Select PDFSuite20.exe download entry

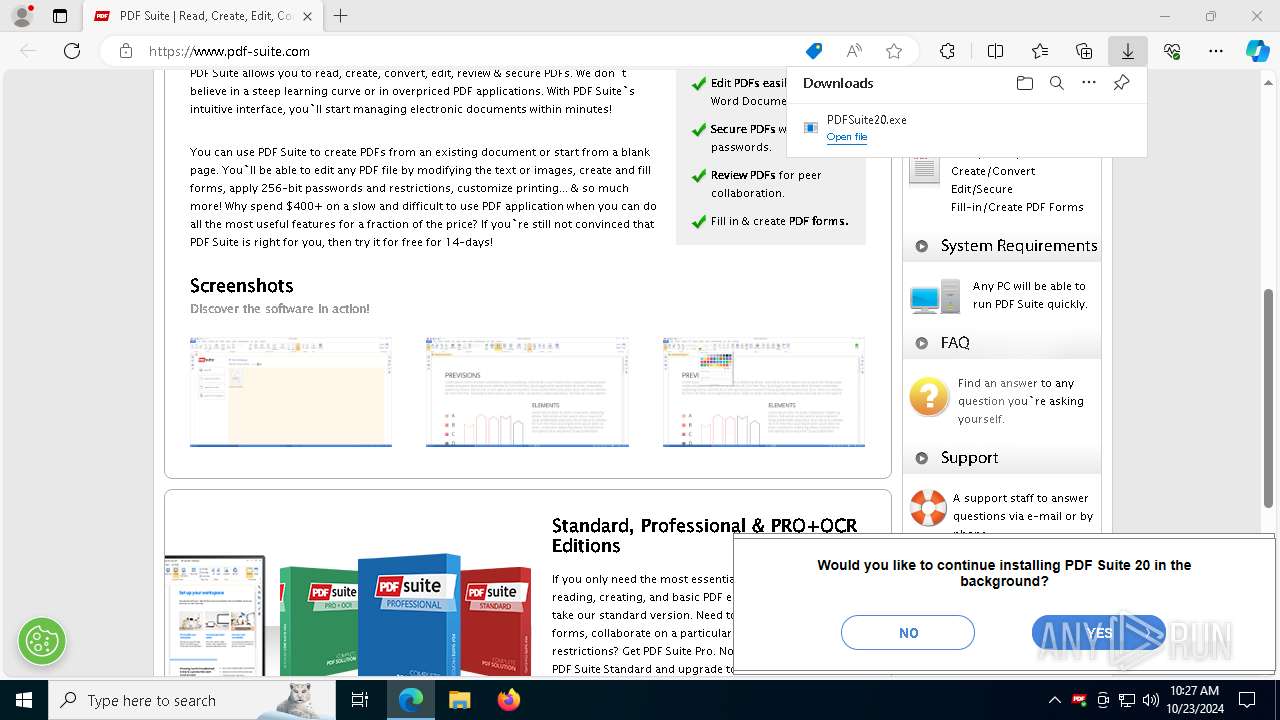(966, 128)
